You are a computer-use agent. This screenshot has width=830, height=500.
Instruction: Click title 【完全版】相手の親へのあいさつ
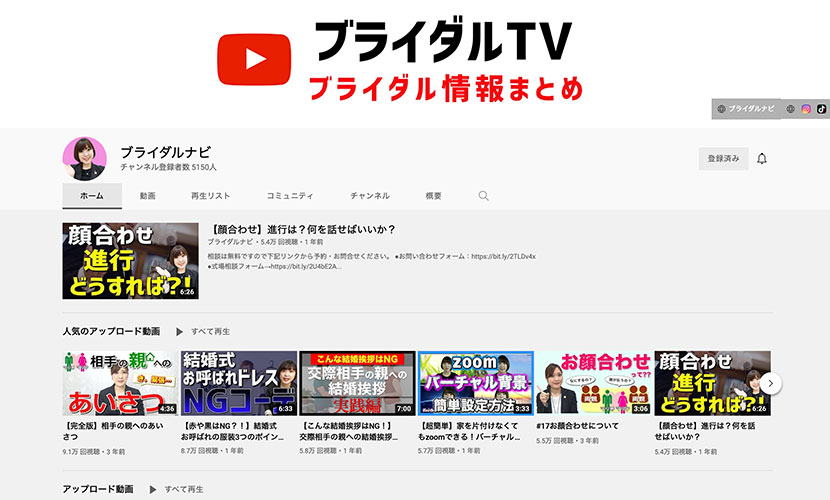pyautogui.click(x=113, y=431)
